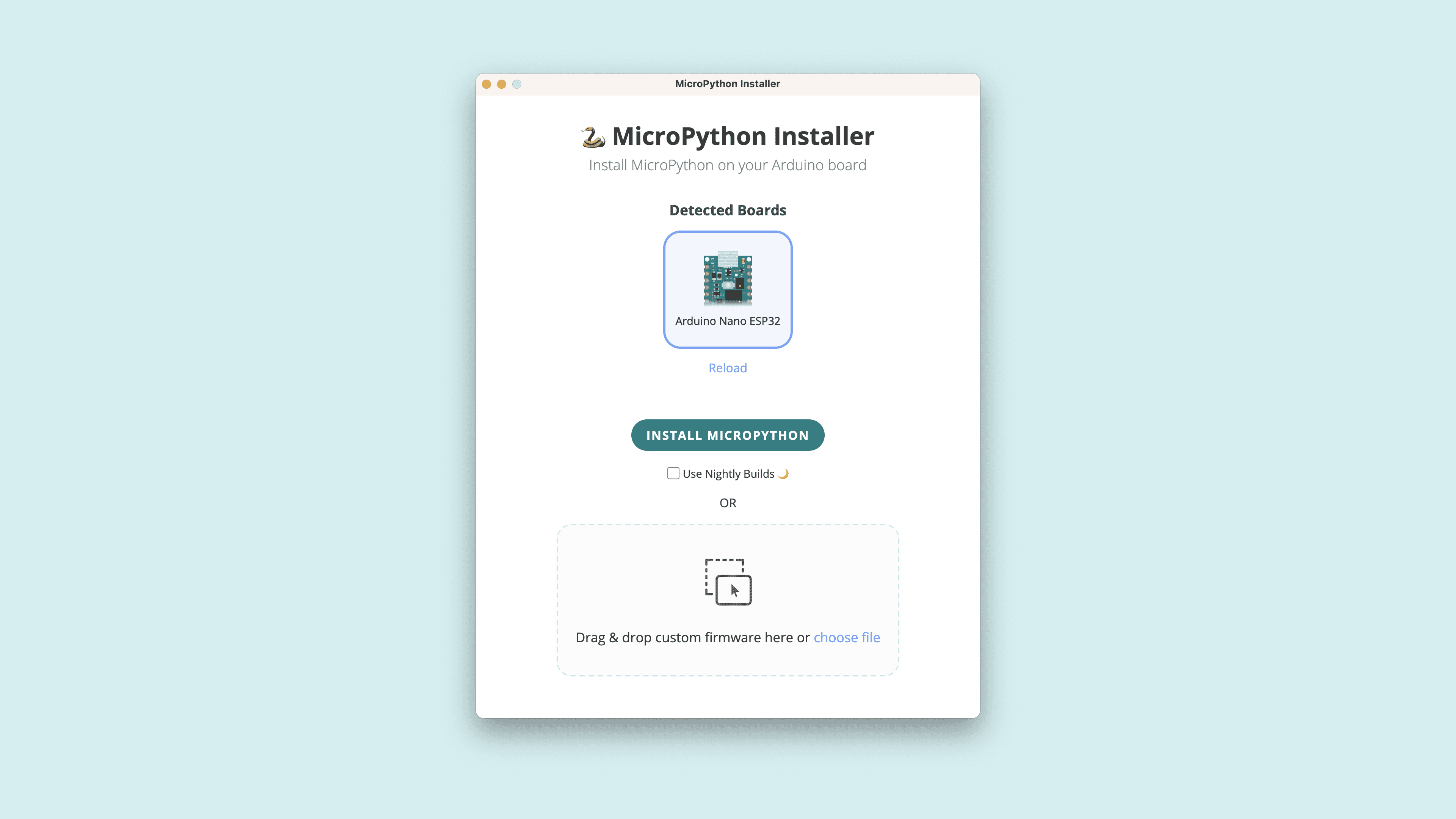
Task: Click the Detected Boards heading
Action: point(728,210)
